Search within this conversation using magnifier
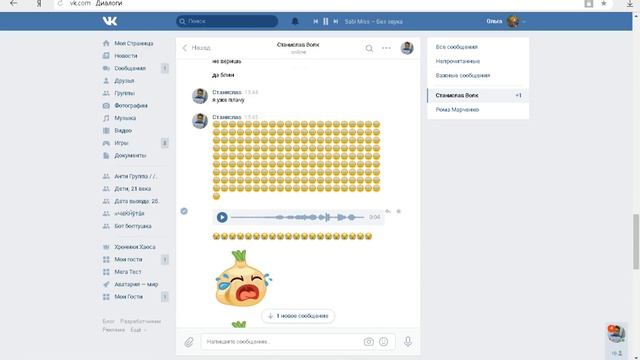Image resolution: width=640 pixels, height=360 pixels. pos(369,48)
